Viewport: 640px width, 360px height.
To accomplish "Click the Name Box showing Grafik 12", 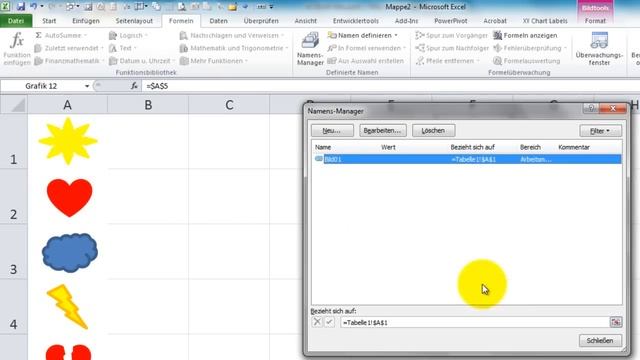I will [41, 86].
